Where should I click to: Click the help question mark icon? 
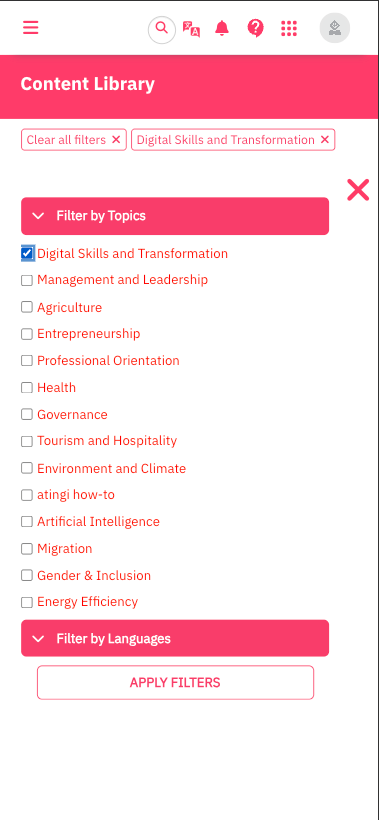(256, 28)
